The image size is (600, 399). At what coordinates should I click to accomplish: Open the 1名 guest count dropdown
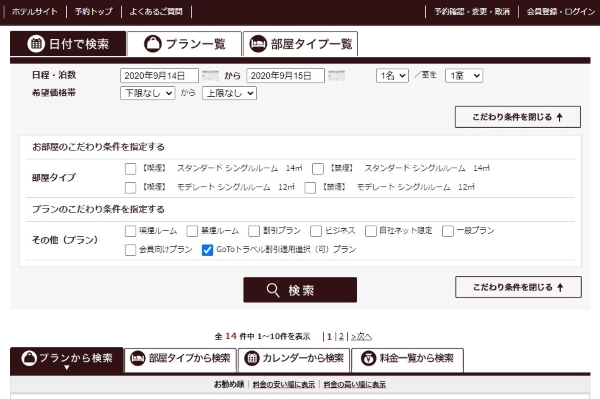pos(393,76)
